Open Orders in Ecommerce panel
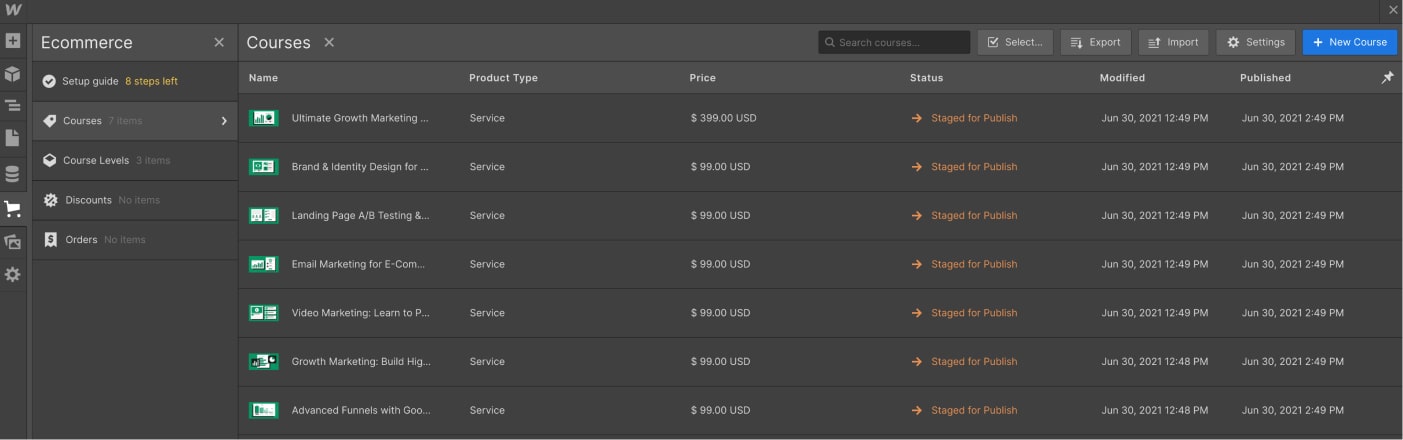Screen dimensions: 1403x440 click(135, 240)
